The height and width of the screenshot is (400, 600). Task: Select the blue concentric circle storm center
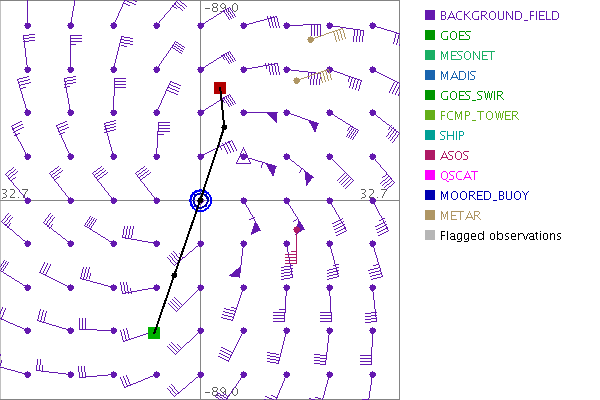point(201,200)
